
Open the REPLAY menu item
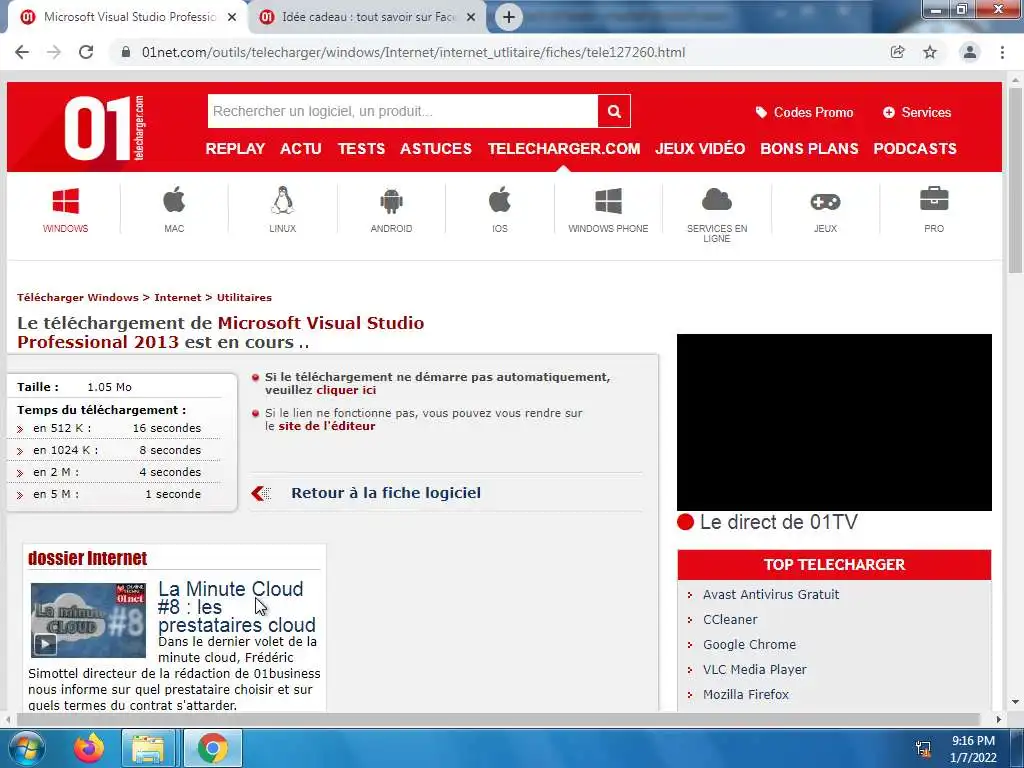(235, 149)
